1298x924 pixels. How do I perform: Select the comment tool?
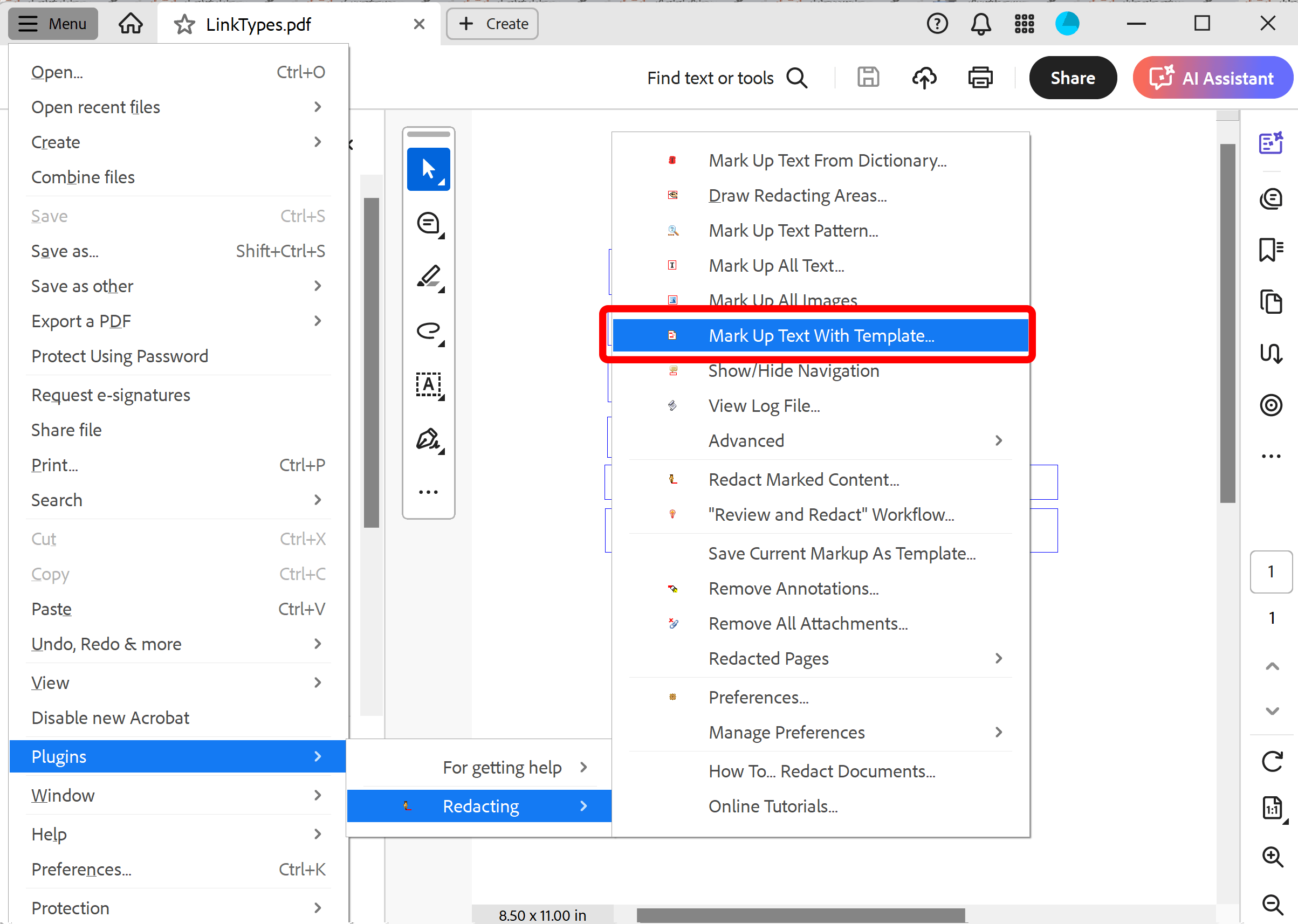click(x=429, y=224)
